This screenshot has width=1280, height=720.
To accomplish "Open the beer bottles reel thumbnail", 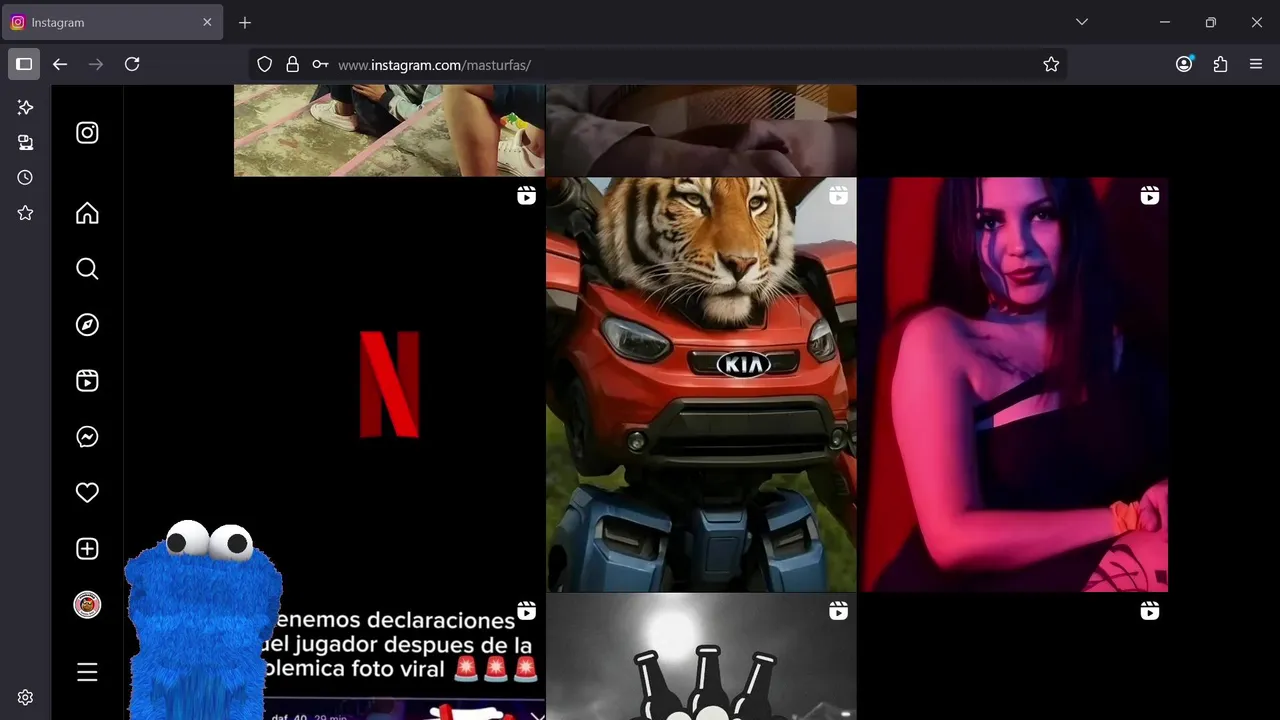I will (701, 656).
